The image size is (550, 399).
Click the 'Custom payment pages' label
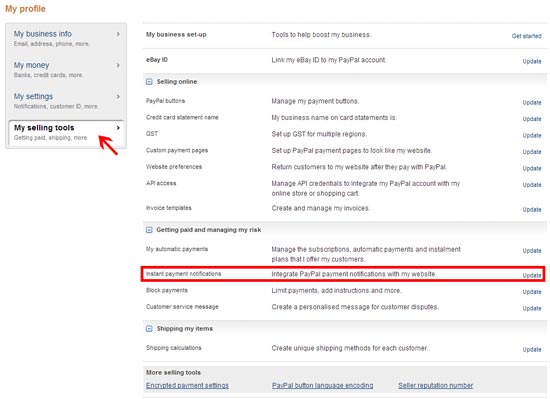click(x=177, y=150)
